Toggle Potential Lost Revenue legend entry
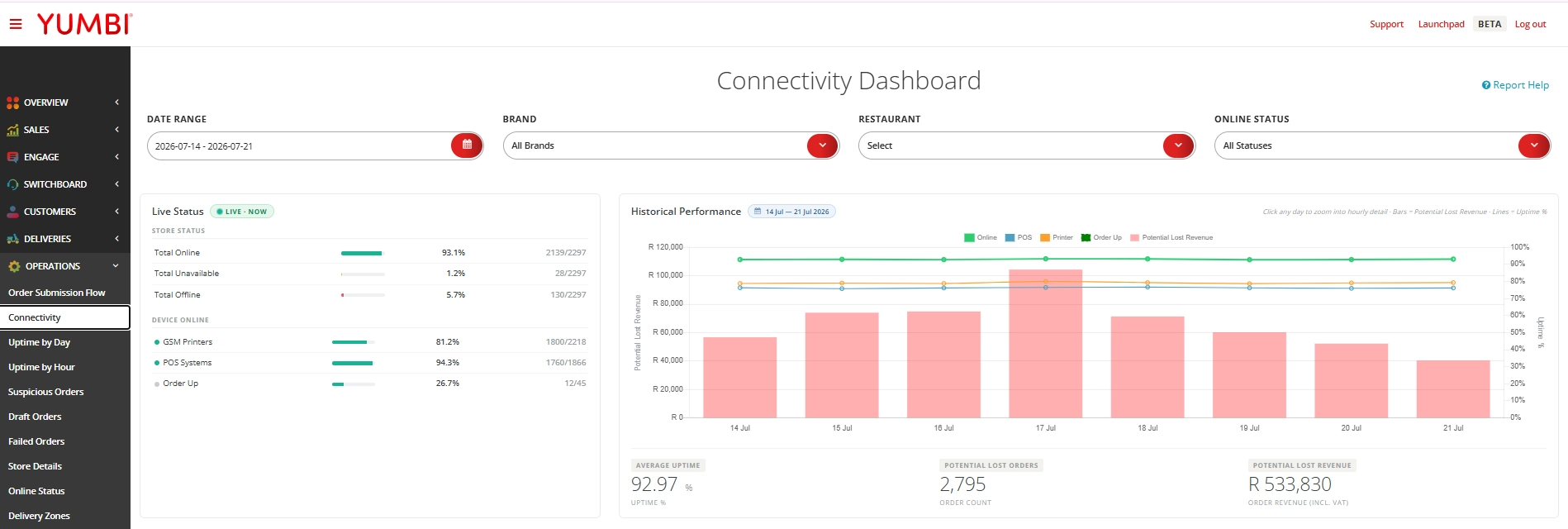 (1171, 237)
